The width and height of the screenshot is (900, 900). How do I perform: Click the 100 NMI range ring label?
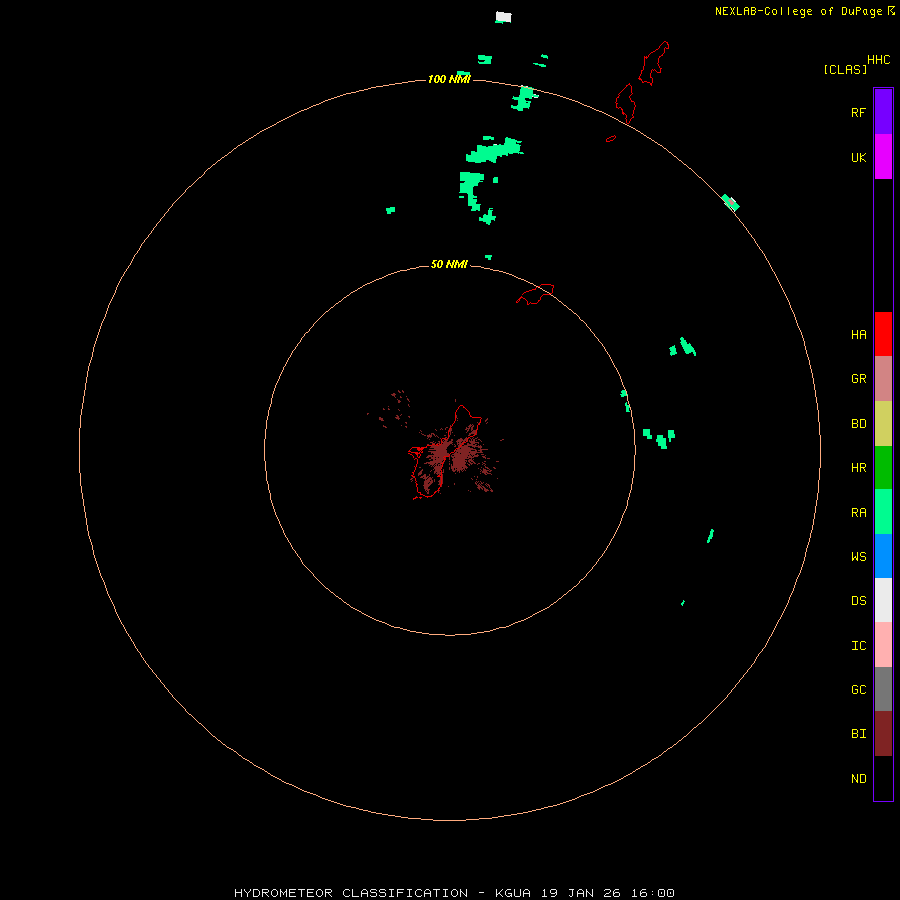[449, 79]
